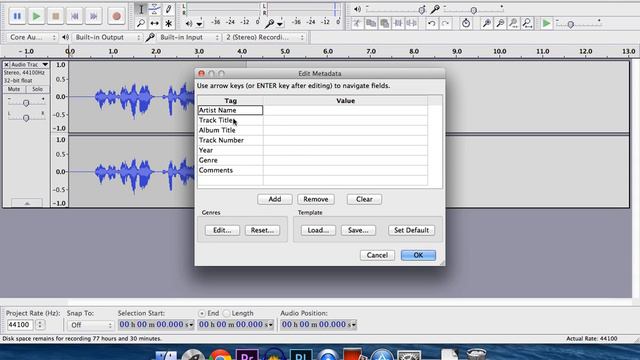Select the End radio button
The width and height of the screenshot is (640, 360).
[x=202, y=313]
